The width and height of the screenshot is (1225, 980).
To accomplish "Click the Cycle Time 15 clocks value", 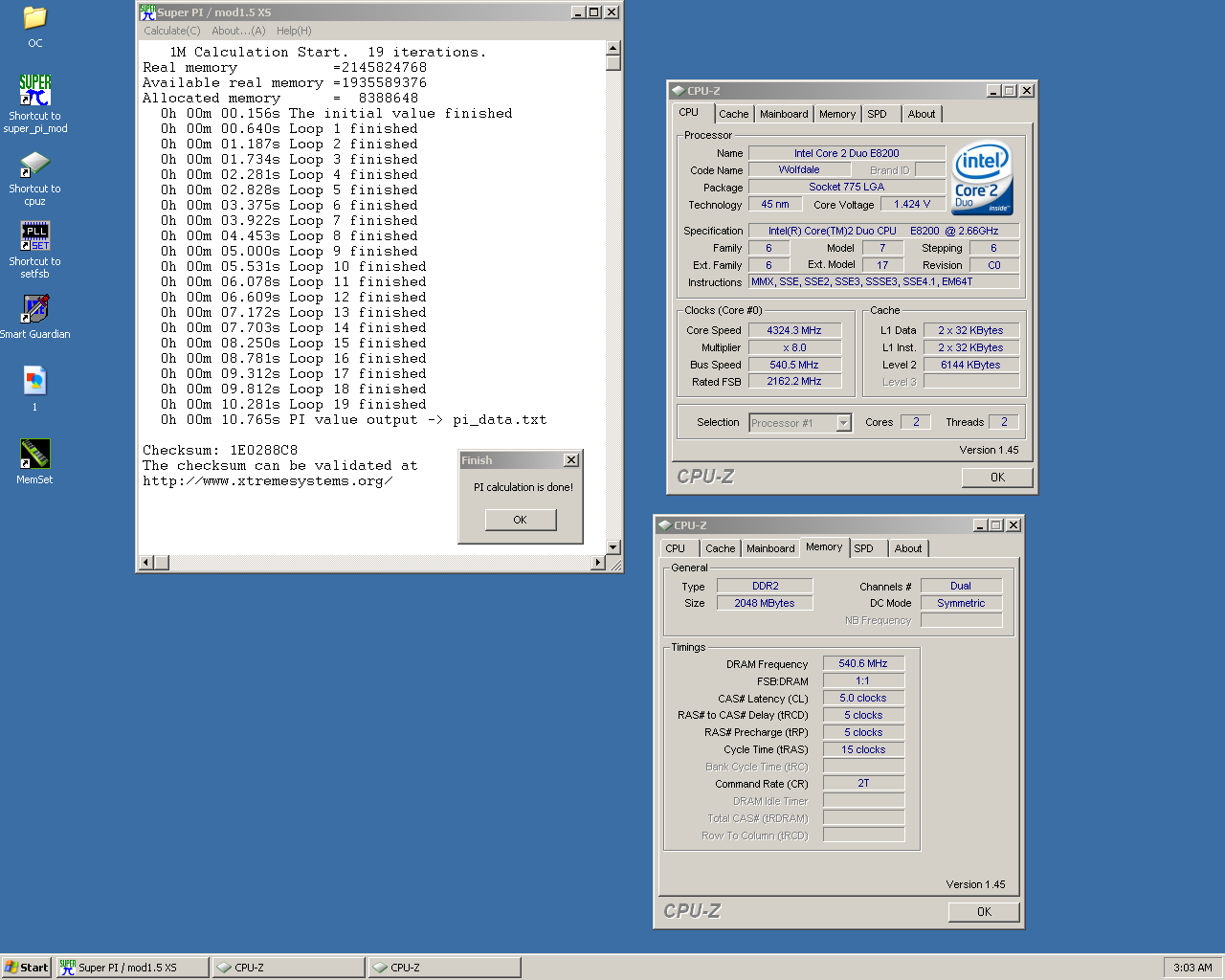I will pyautogui.click(x=863, y=749).
